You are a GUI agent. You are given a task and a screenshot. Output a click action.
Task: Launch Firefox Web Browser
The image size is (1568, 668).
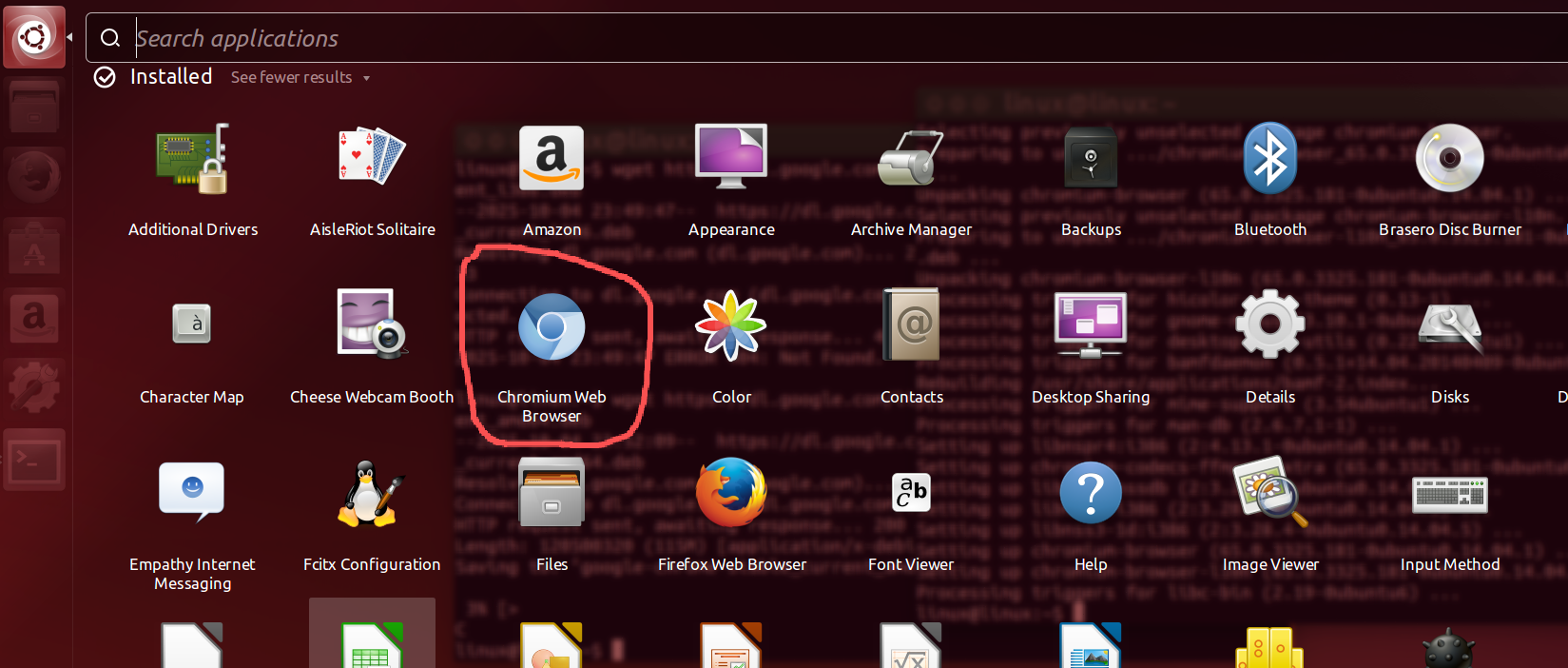(731, 492)
